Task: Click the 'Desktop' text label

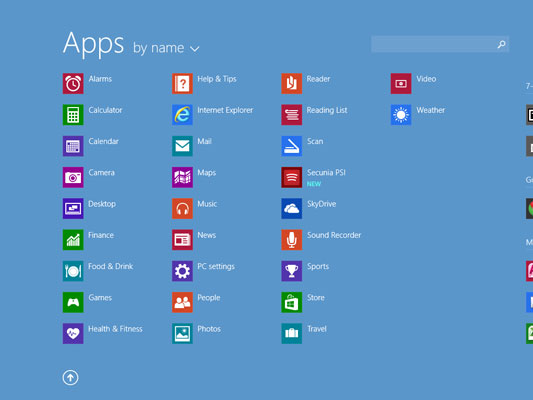Action: 102,204
